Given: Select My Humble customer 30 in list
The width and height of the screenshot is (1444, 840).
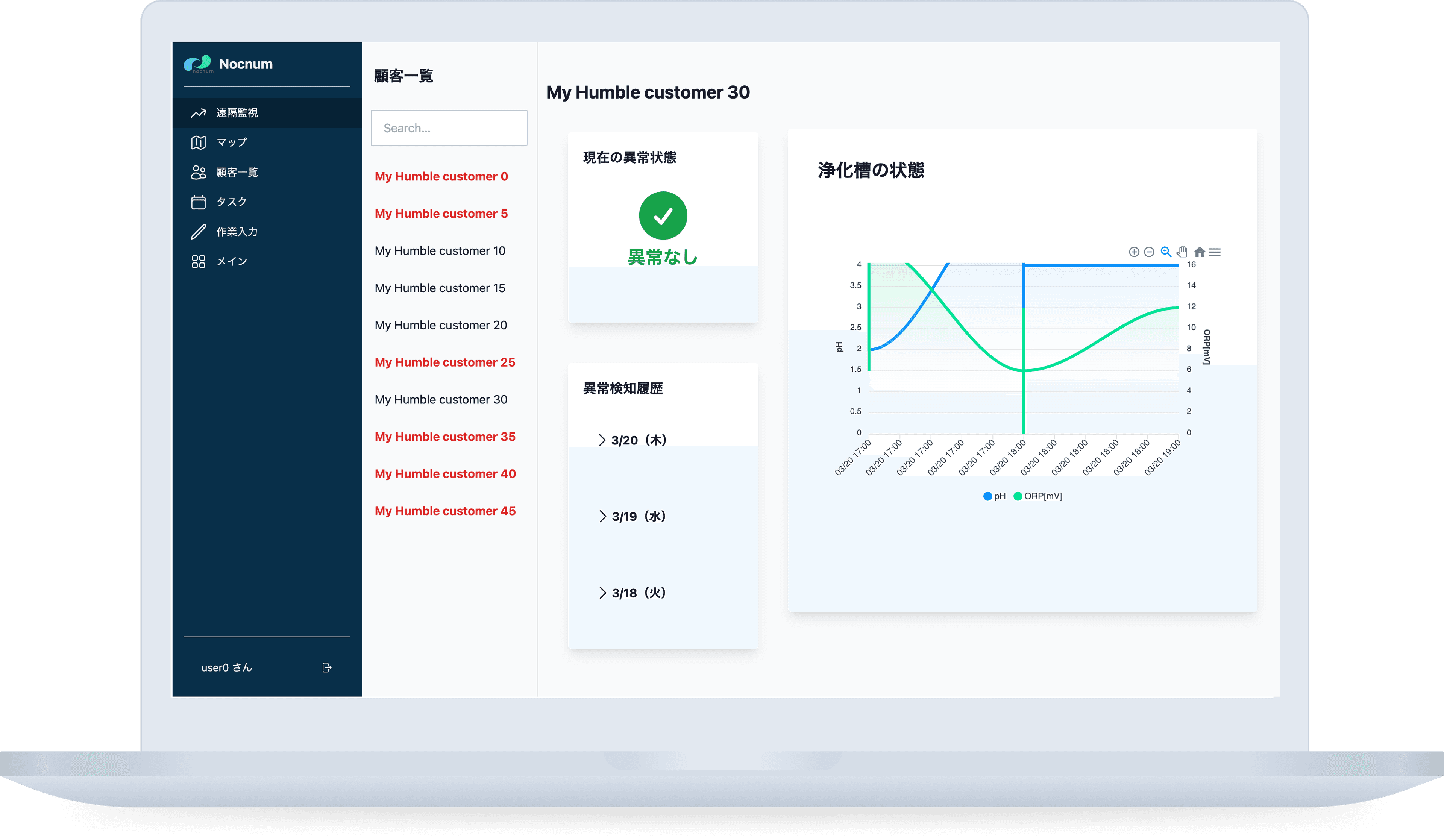Looking at the screenshot, I should click(441, 399).
